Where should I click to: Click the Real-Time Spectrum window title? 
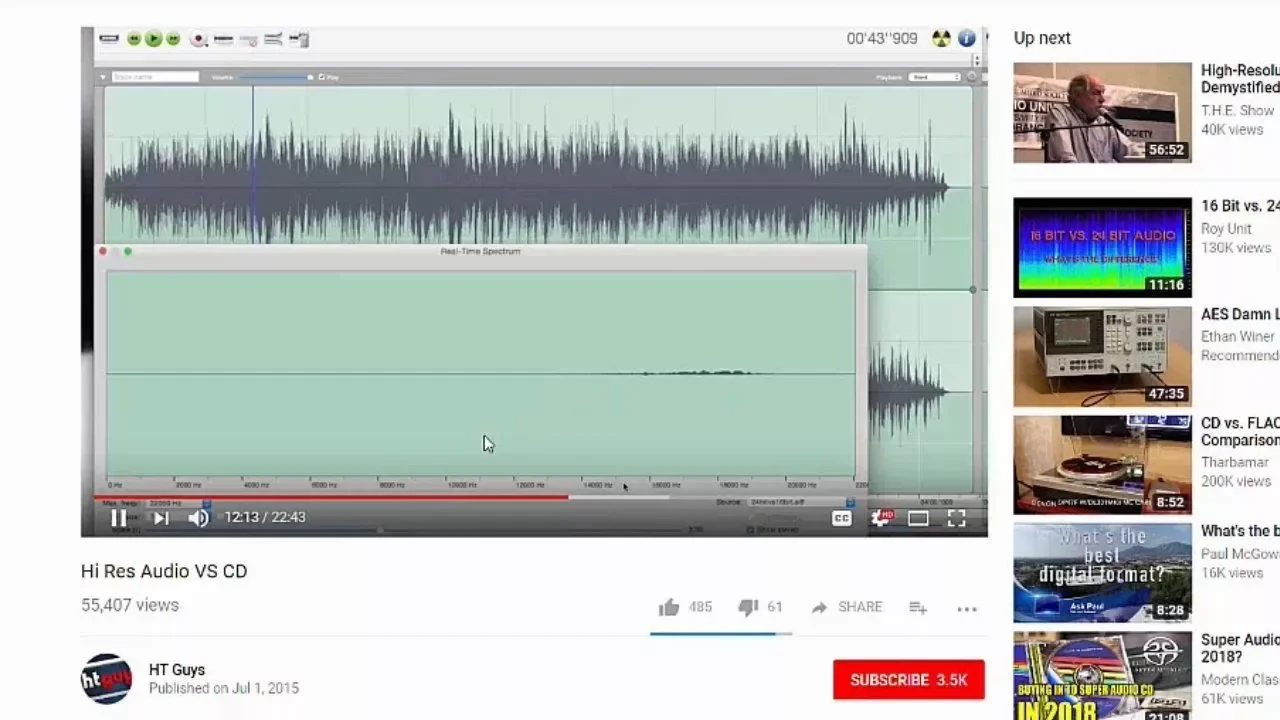coord(480,251)
